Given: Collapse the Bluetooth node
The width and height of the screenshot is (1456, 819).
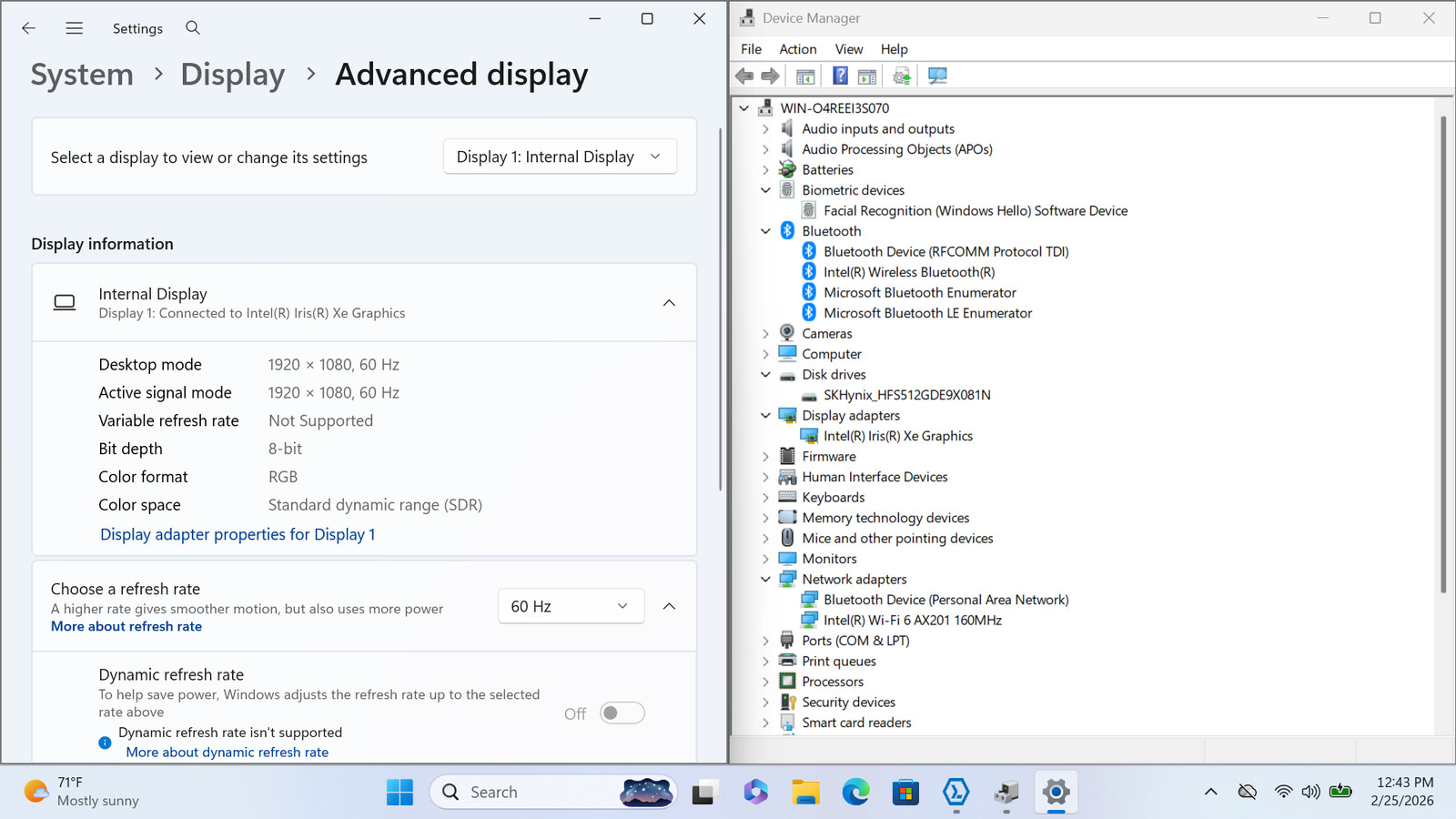Looking at the screenshot, I should [765, 231].
